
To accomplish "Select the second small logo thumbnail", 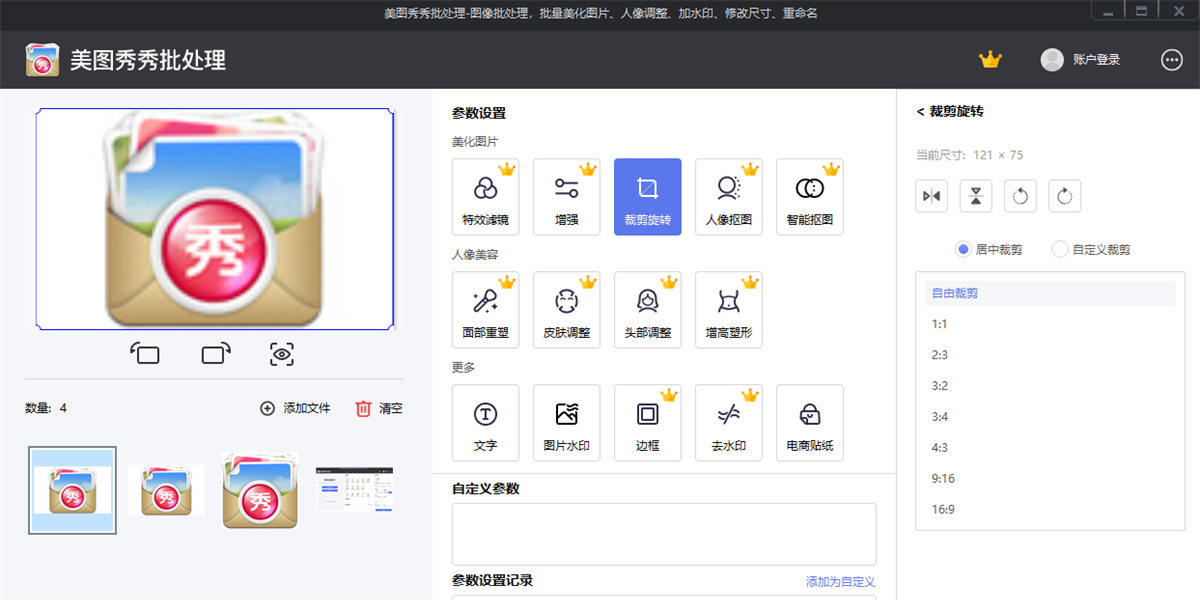I will pos(166,490).
